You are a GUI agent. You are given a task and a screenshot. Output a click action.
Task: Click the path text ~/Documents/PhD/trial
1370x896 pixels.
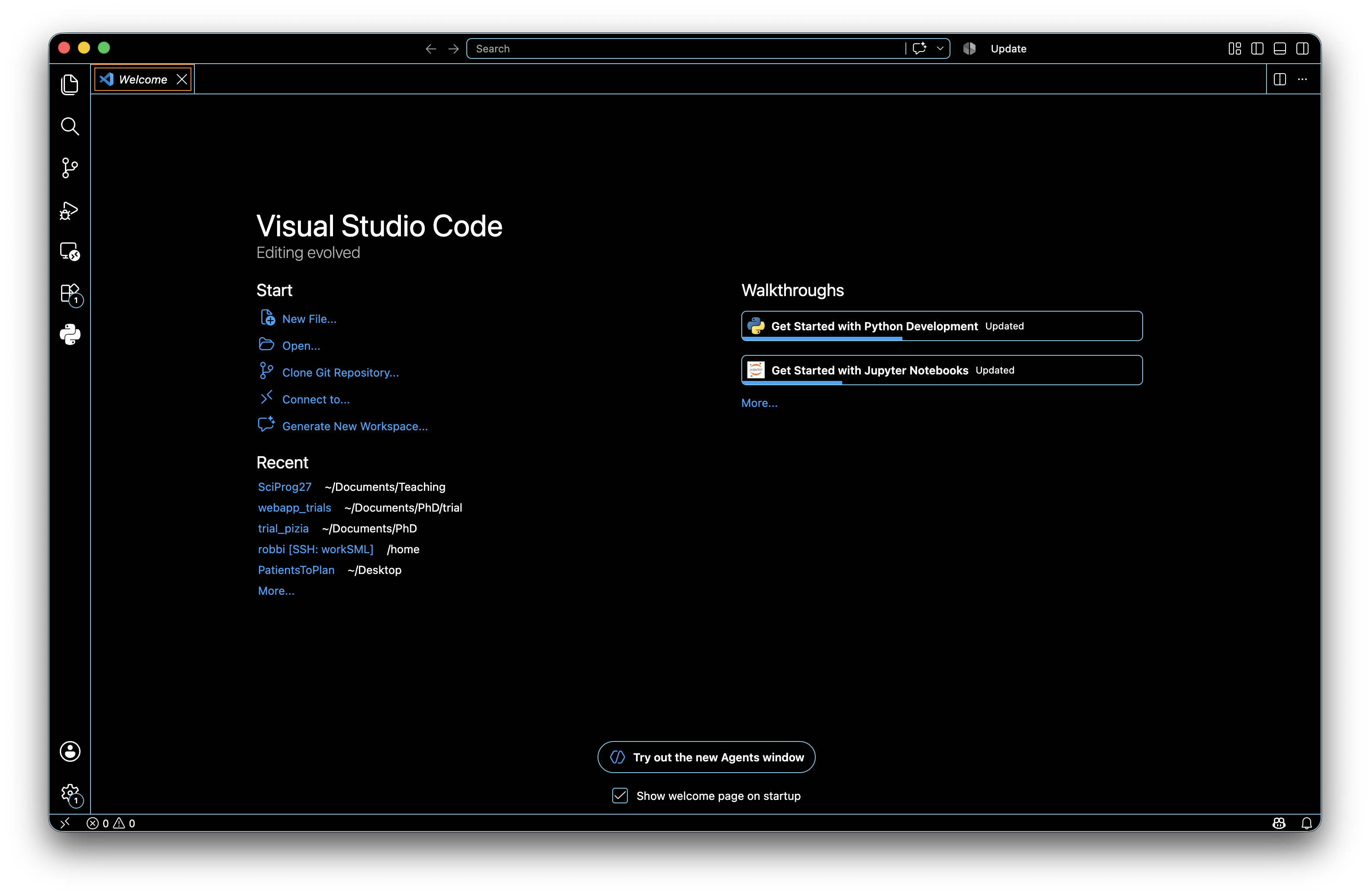[x=403, y=508]
